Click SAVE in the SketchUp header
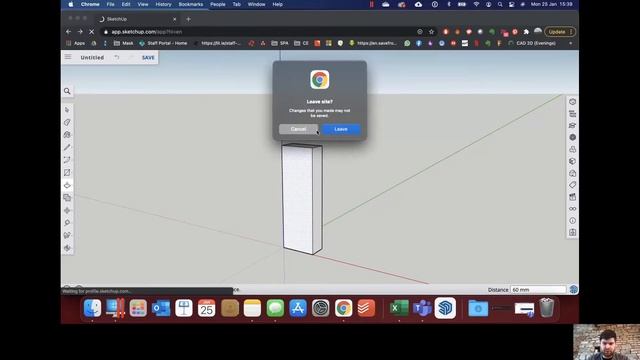Viewport: 640px width, 360px height. [148, 58]
